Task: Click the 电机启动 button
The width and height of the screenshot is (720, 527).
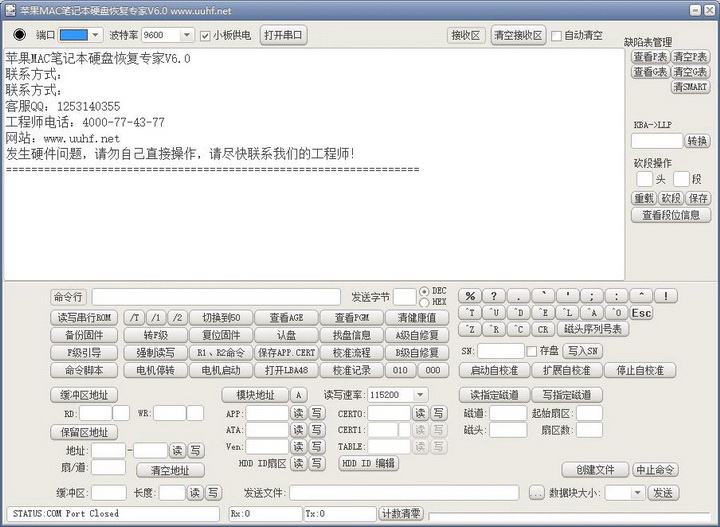Action: pos(221,370)
